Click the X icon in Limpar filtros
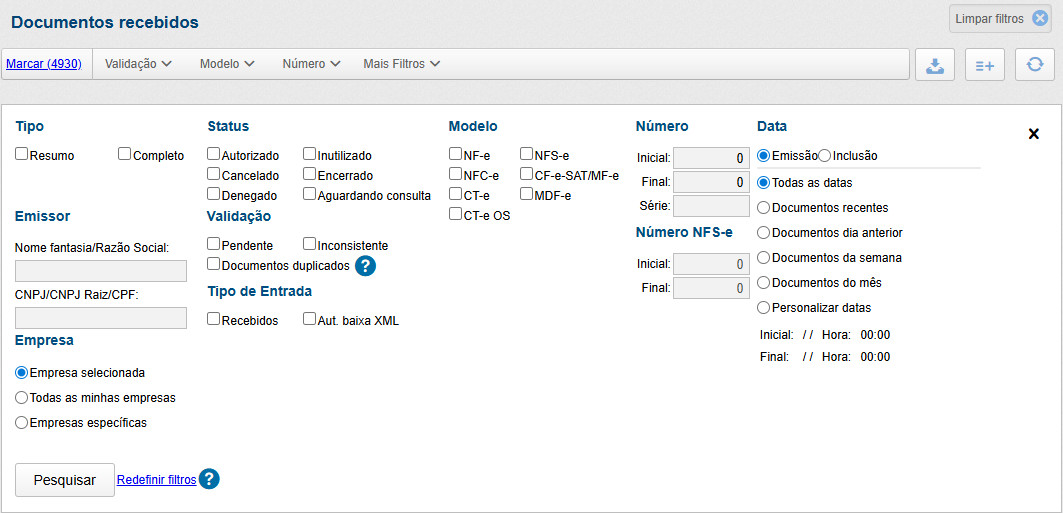 tap(1040, 18)
